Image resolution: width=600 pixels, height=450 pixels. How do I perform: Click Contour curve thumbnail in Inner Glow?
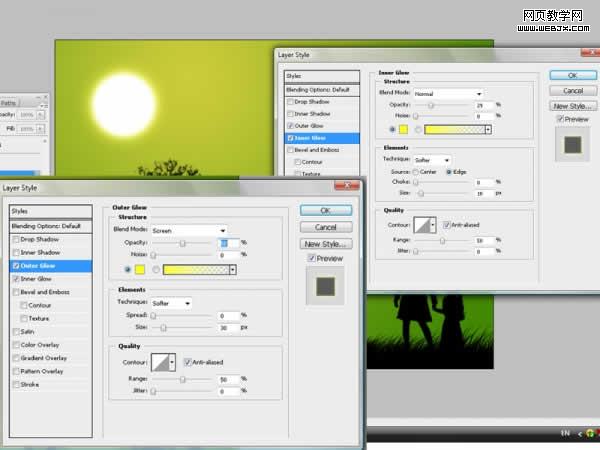pos(422,225)
